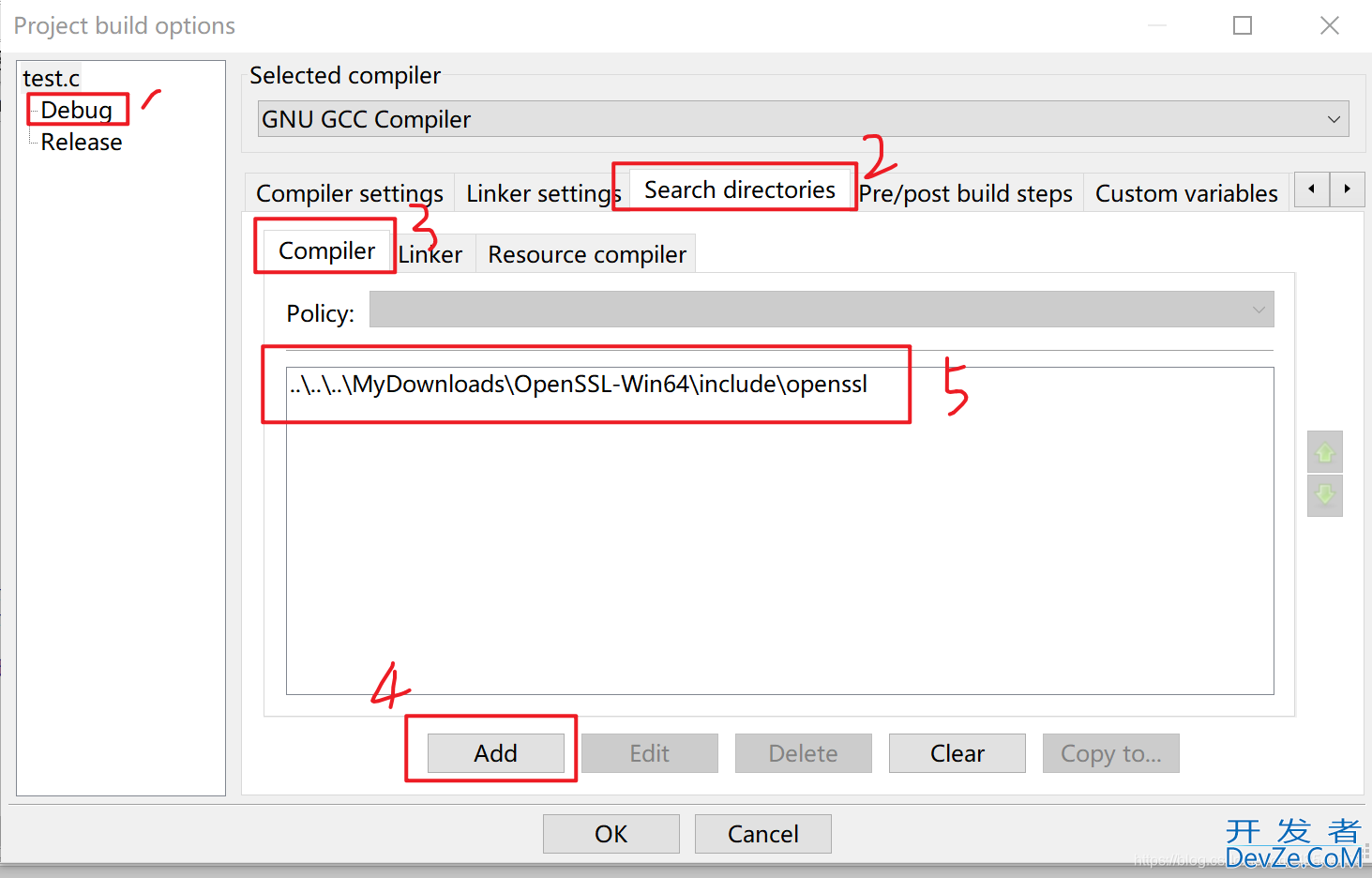Select the OpenSSL-Win64 include path entry
This screenshot has height=878, width=1372.
click(579, 384)
